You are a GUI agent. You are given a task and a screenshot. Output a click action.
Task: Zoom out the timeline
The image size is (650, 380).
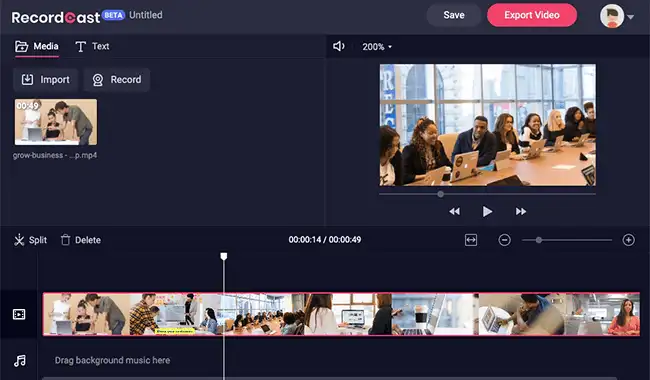point(504,240)
